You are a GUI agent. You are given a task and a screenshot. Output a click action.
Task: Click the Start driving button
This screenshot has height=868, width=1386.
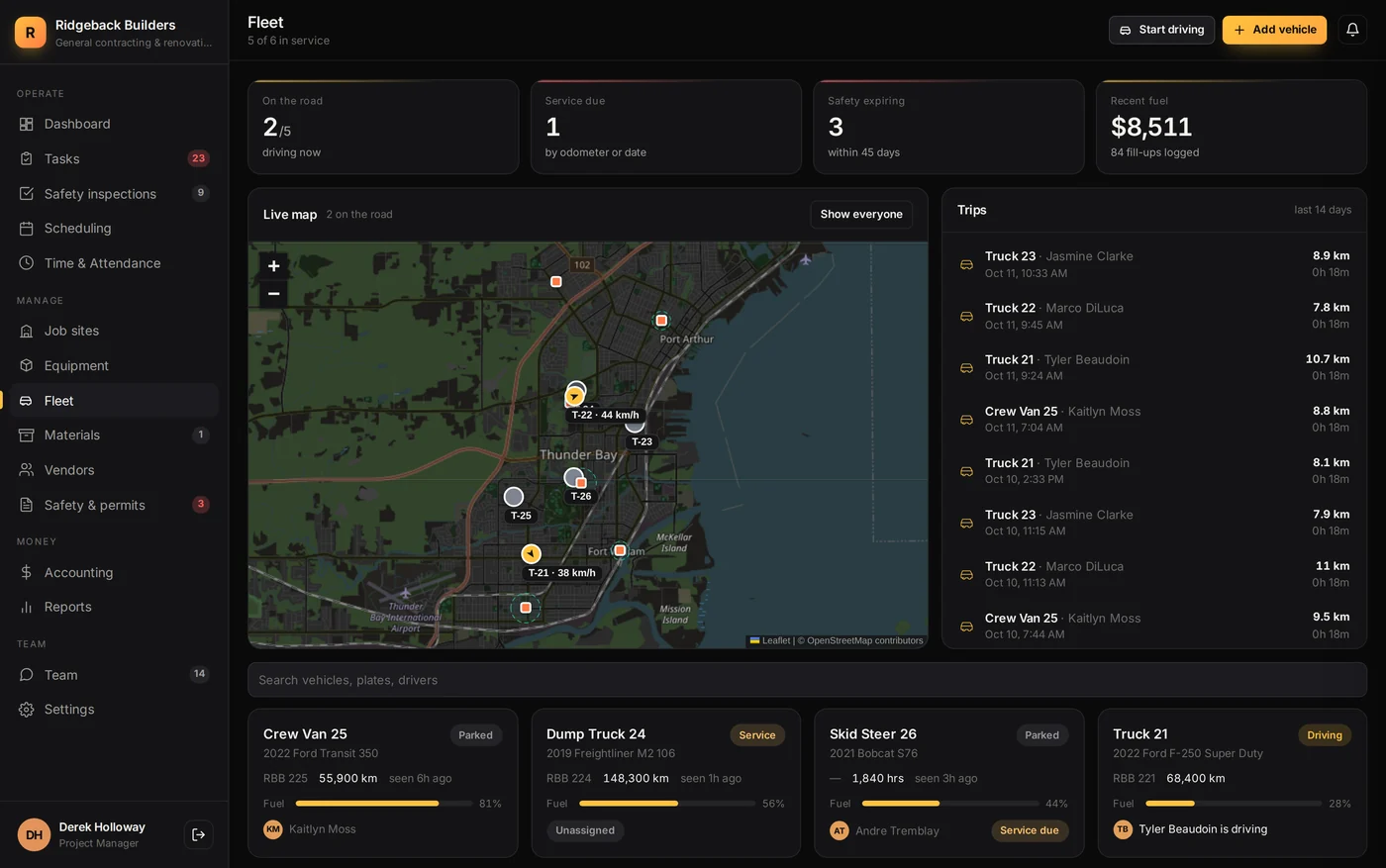tap(1161, 30)
